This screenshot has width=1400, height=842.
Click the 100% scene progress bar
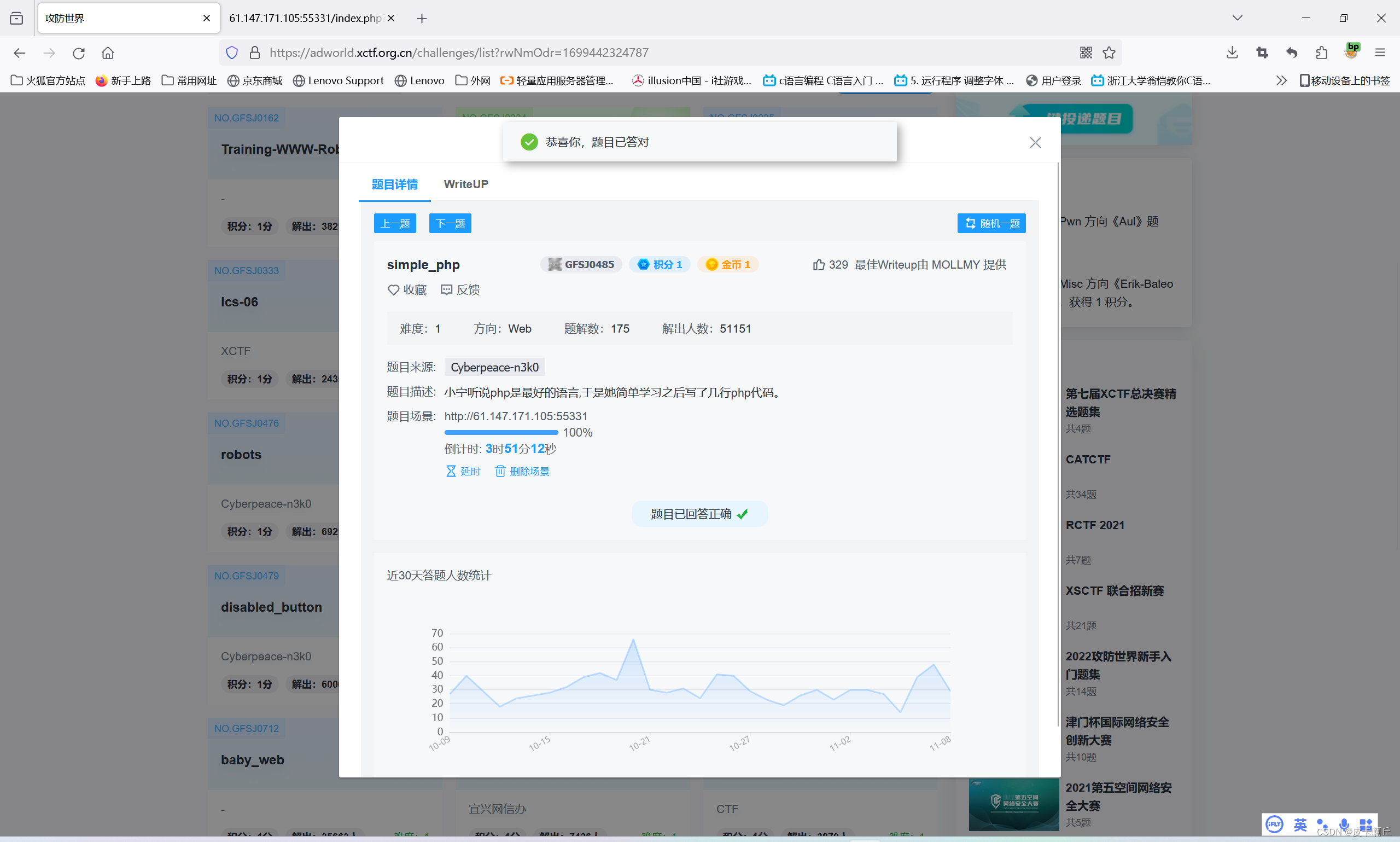(501, 432)
